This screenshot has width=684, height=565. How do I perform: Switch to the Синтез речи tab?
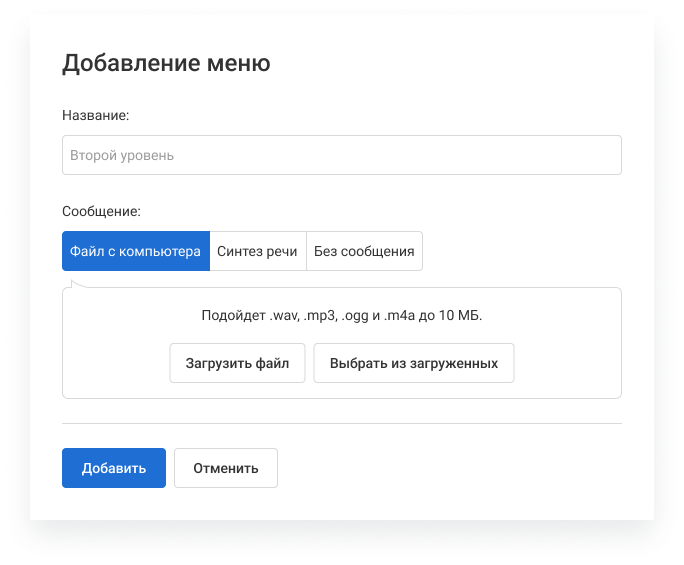(x=257, y=251)
